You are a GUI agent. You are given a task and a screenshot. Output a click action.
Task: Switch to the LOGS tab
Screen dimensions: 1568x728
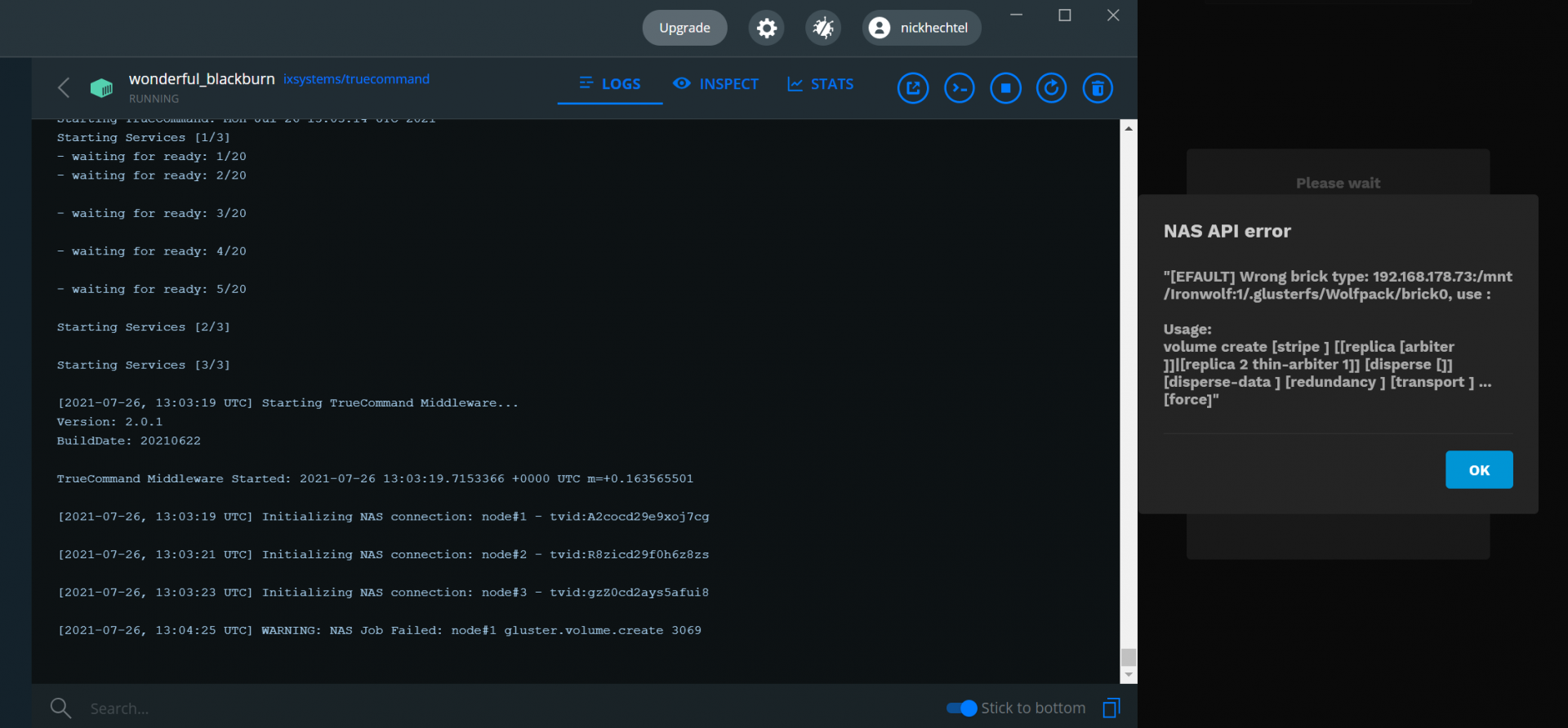[610, 84]
